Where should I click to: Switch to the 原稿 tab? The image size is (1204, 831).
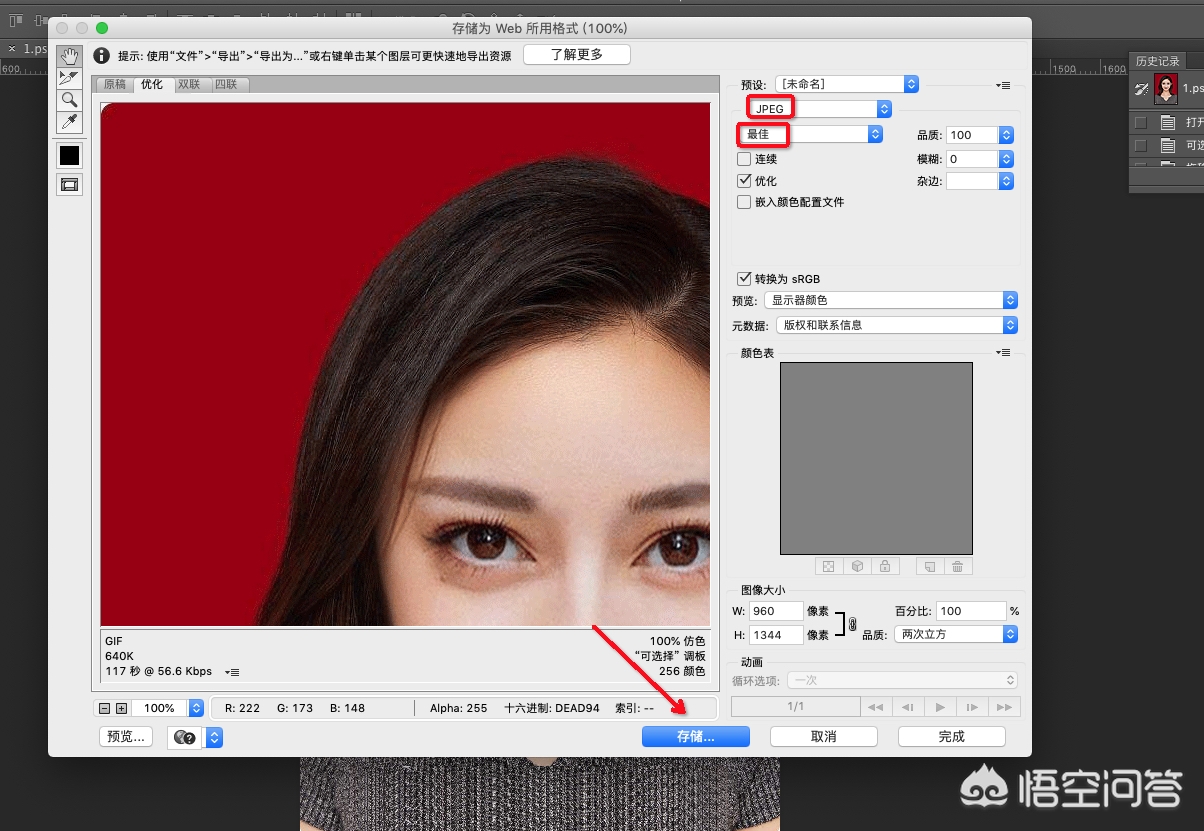(115, 84)
